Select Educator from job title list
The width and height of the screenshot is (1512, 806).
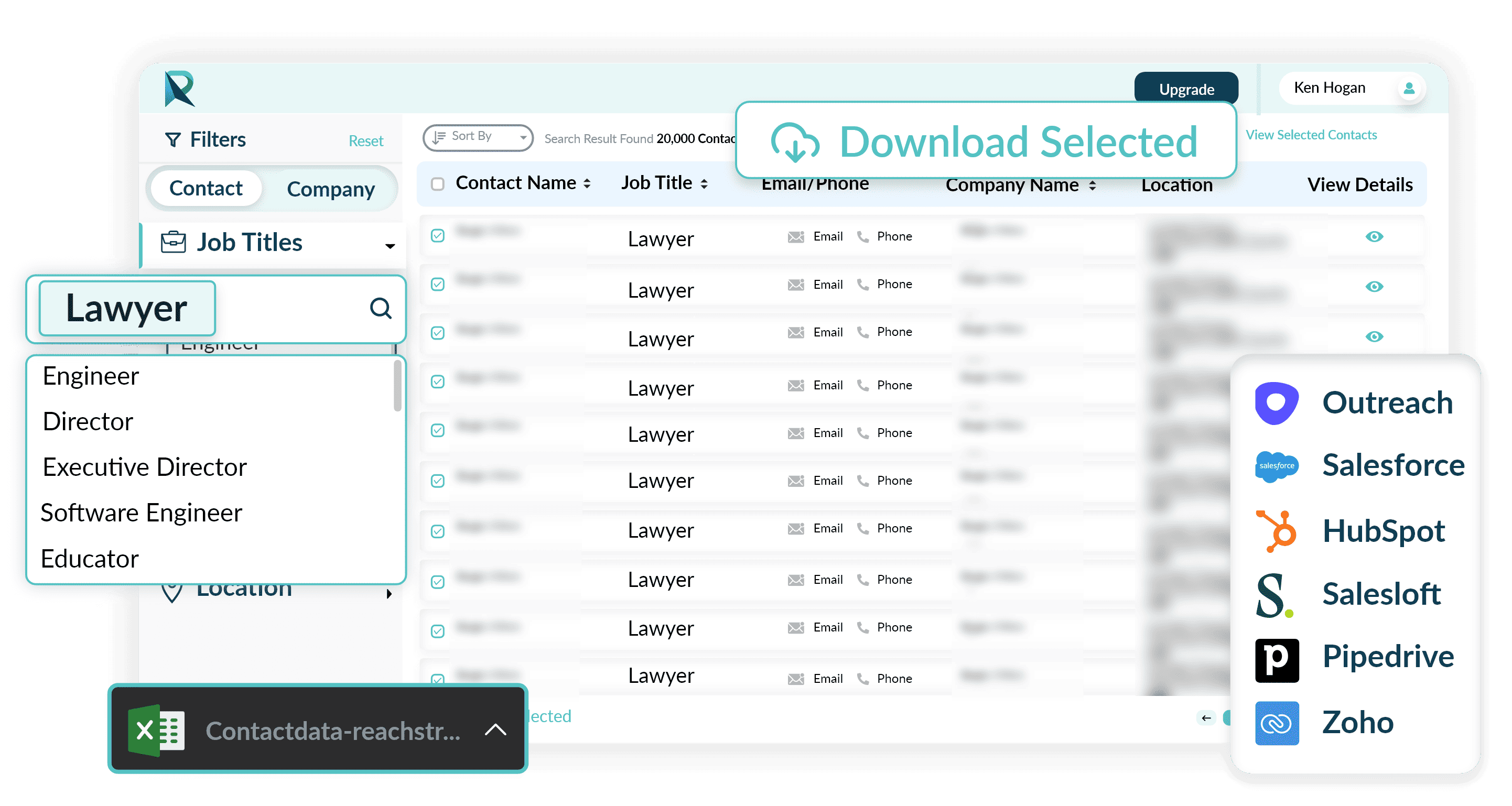(x=90, y=559)
